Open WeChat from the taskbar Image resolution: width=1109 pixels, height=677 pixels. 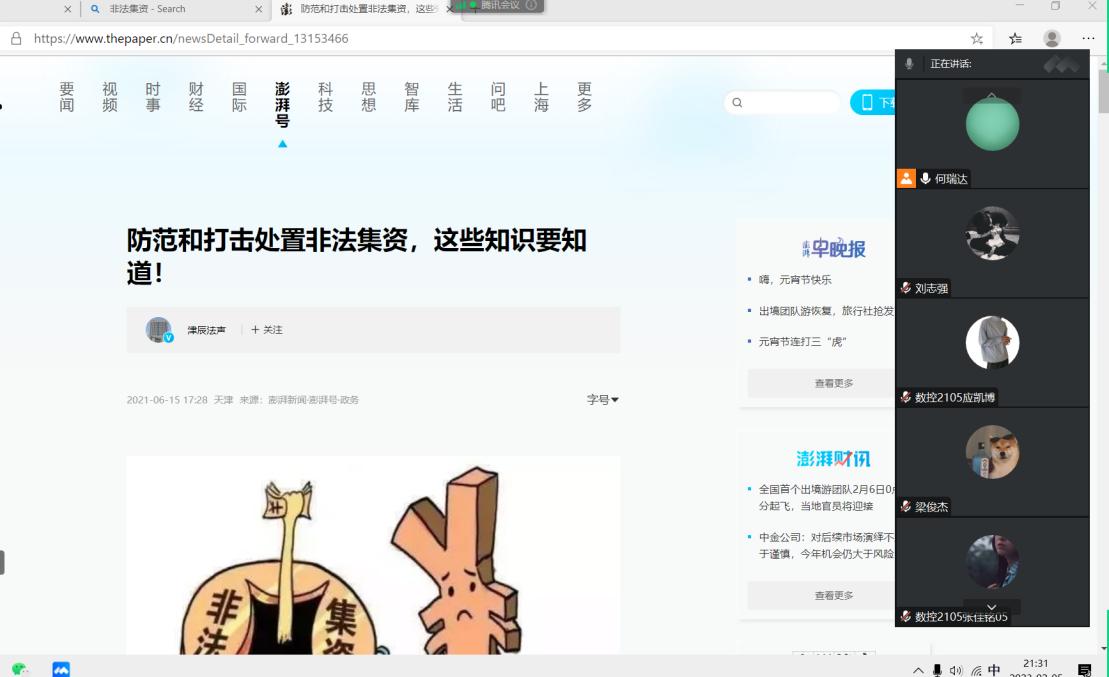click(x=19, y=669)
